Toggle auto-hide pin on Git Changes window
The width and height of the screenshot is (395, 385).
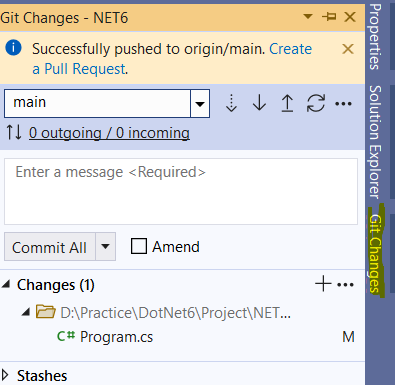point(329,16)
